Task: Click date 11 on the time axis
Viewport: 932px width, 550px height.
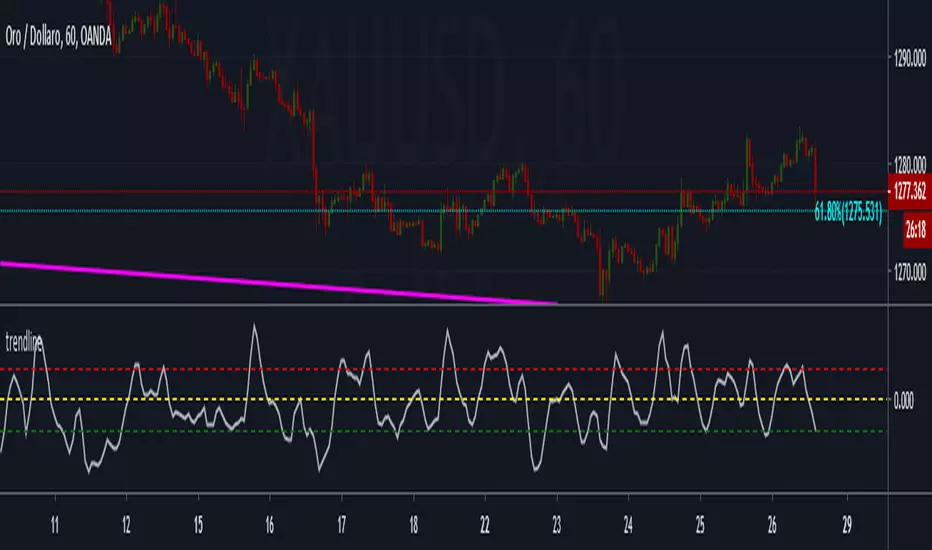Action: click(x=55, y=525)
